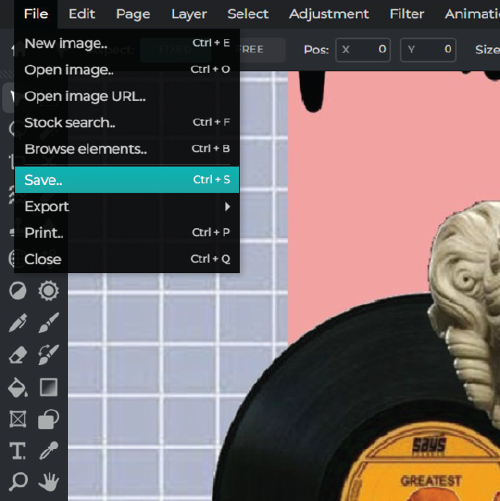Image resolution: width=500 pixels, height=501 pixels.
Task: Select the Gradient tool
Action: (x=49, y=387)
